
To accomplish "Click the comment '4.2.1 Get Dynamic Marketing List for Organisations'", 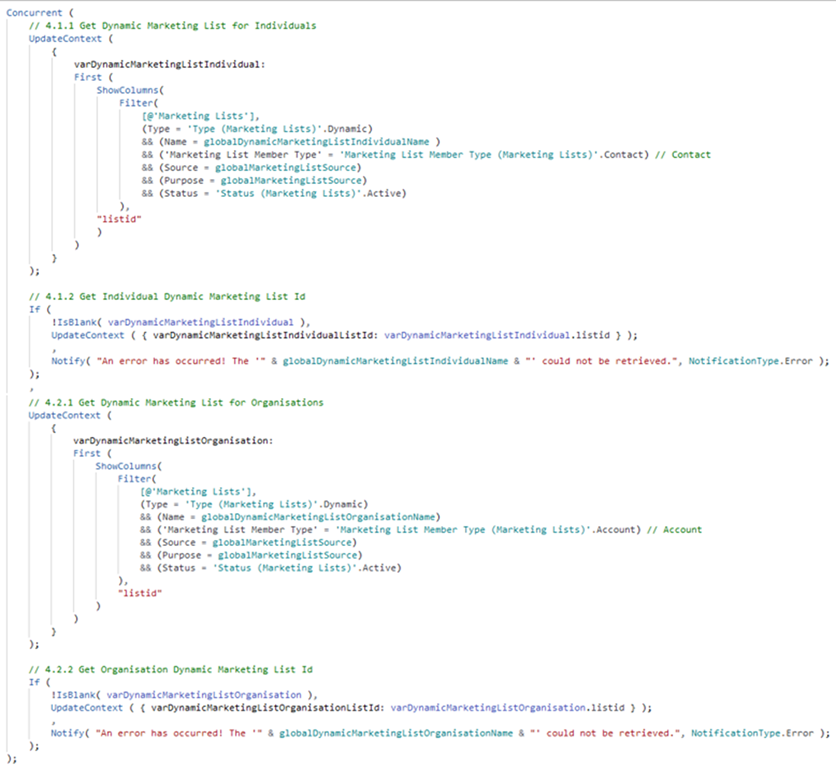I will coord(167,400).
